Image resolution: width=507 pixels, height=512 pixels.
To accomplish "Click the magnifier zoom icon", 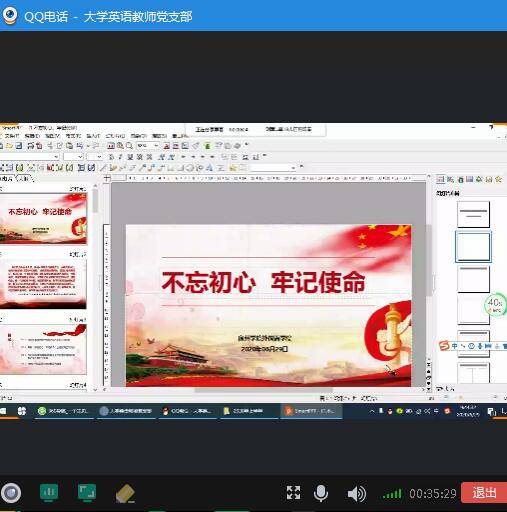I will [129, 146].
